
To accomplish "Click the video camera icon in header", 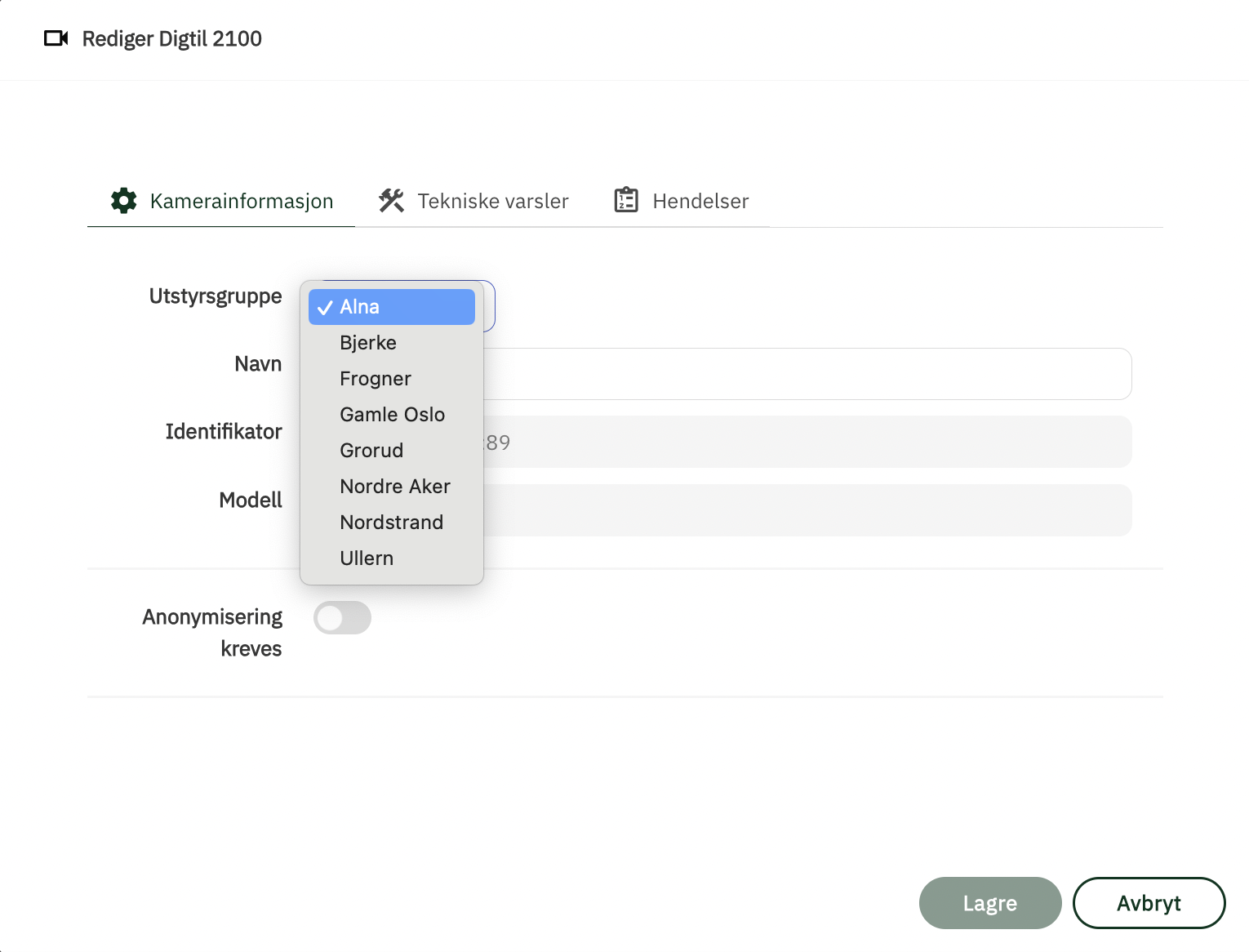I will point(56,38).
